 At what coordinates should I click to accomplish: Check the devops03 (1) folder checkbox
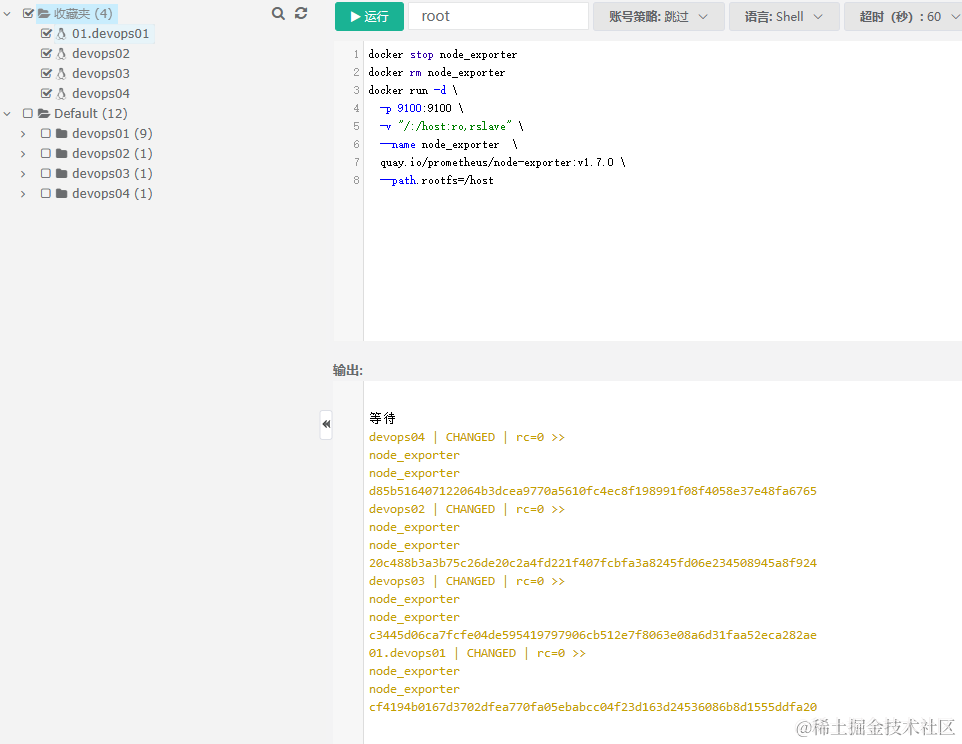click(45, 174)
